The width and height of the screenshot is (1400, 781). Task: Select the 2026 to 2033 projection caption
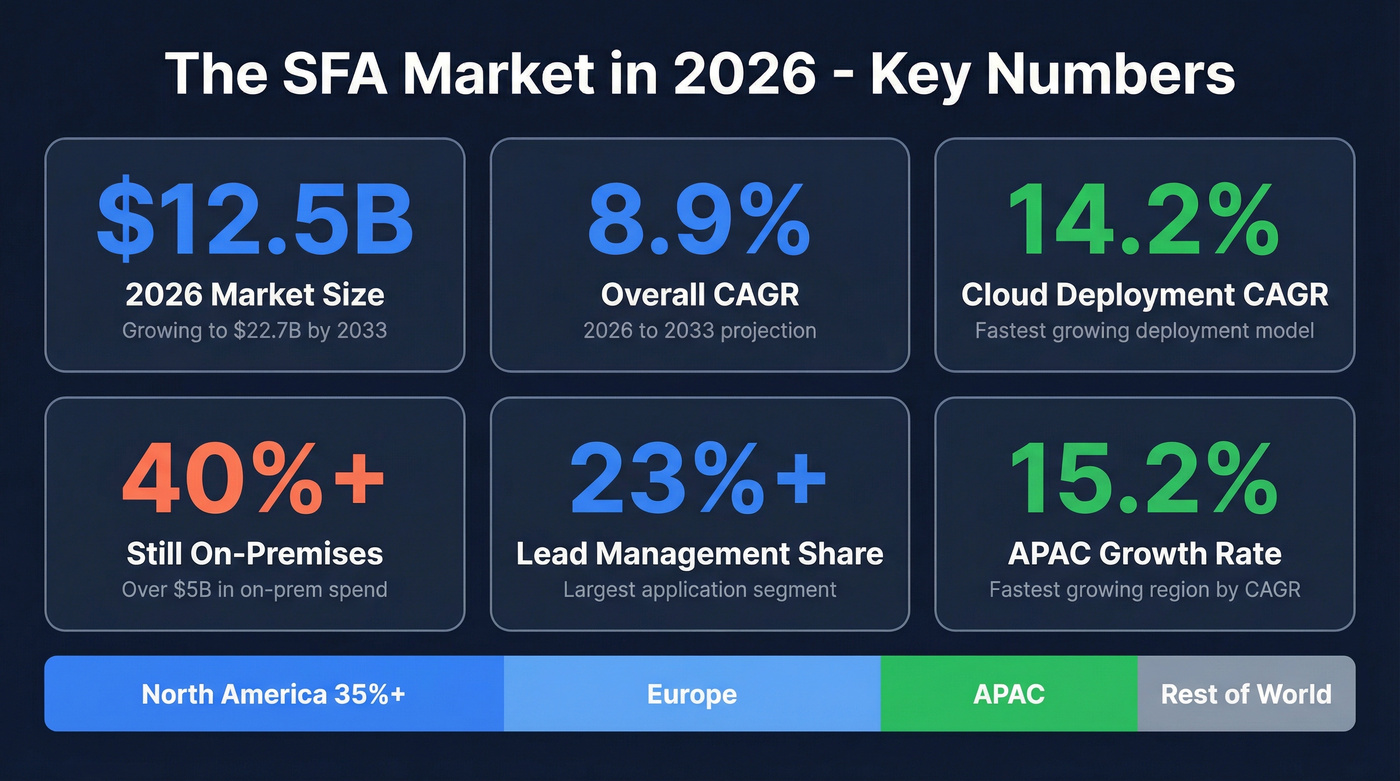point(699,331)
